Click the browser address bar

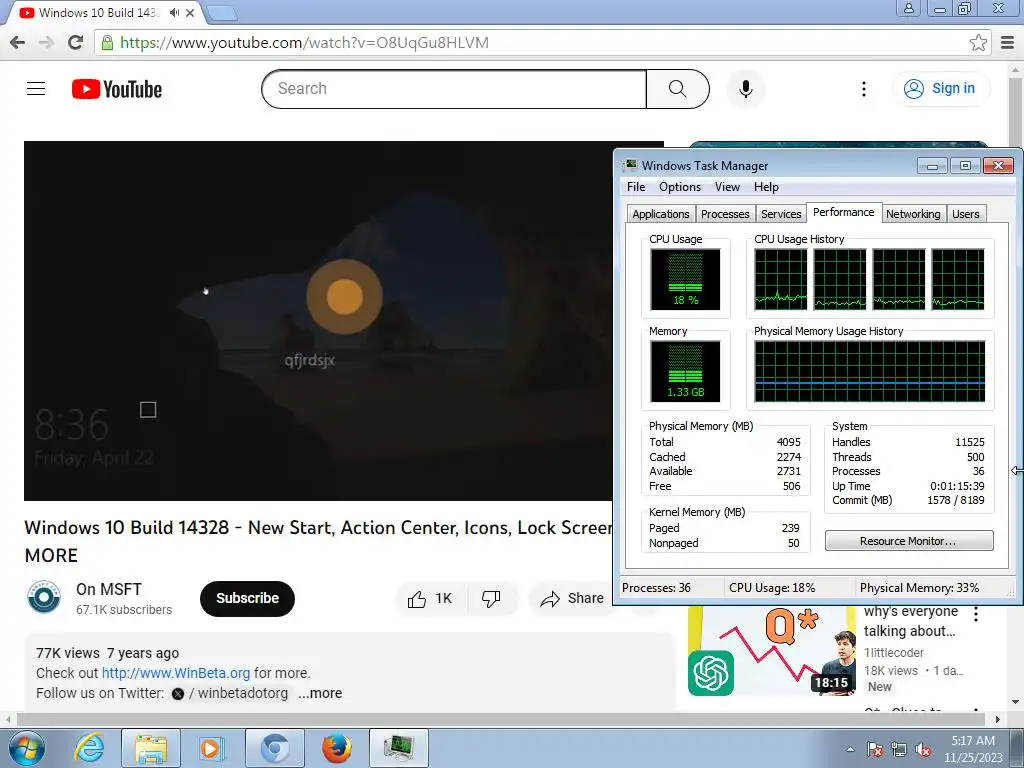pyautogui.click(x=532, y=43)
